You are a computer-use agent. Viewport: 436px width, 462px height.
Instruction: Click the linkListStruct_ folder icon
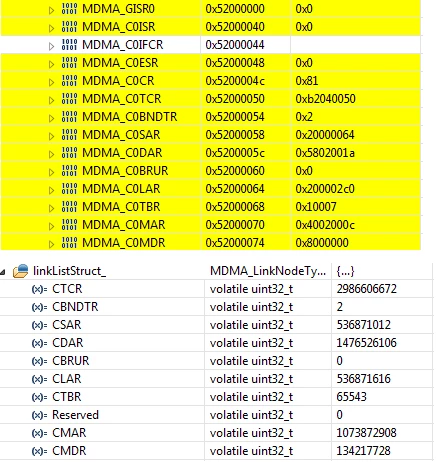[x=21, y=271]
